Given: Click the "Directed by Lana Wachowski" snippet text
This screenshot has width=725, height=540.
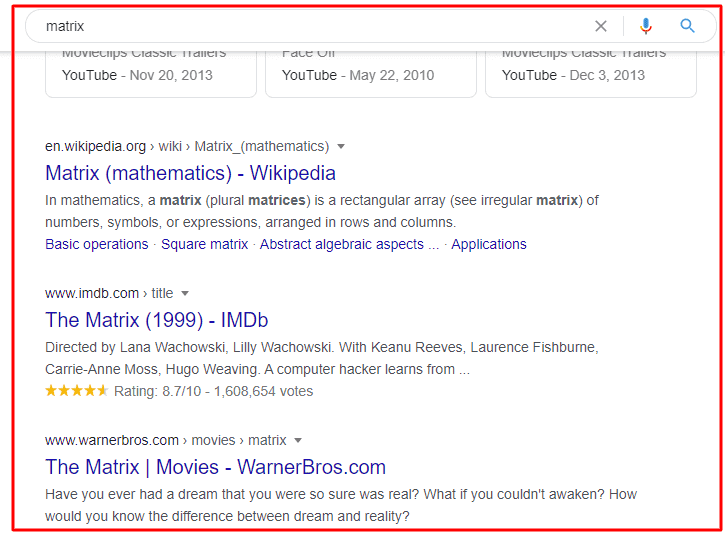Looking at the screenshot, I should tap(322, 358).
